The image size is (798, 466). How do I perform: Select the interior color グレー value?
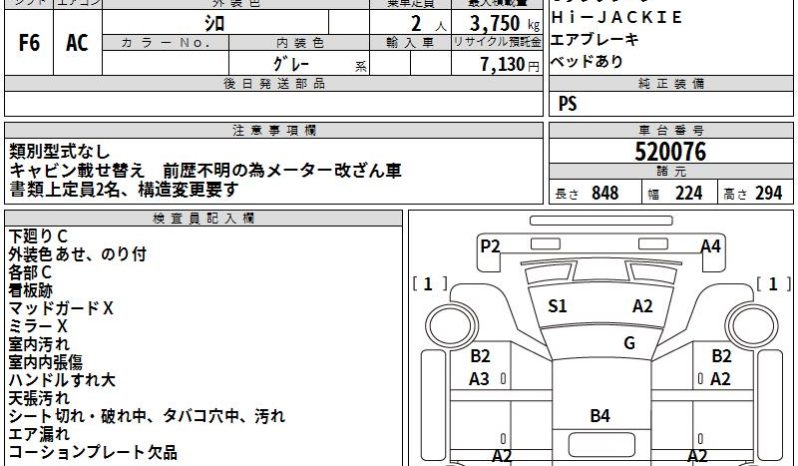[291, 64]
